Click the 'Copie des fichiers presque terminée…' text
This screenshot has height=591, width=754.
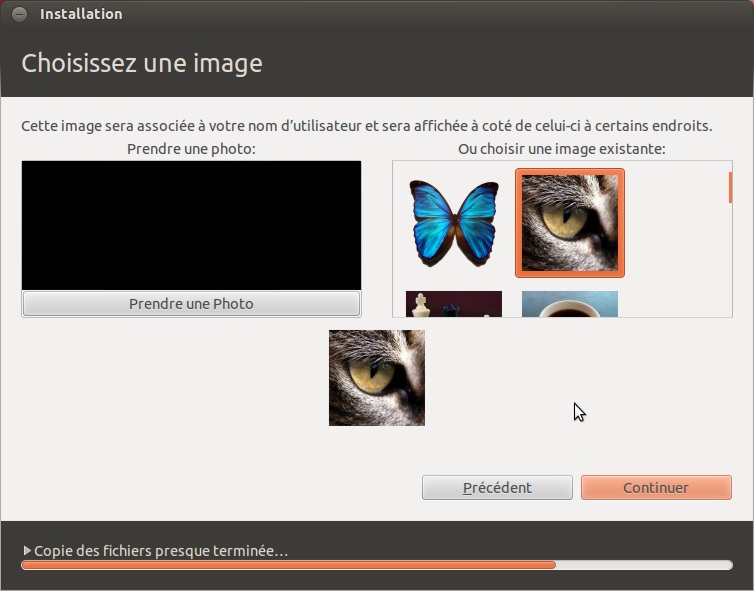[161, 551]
